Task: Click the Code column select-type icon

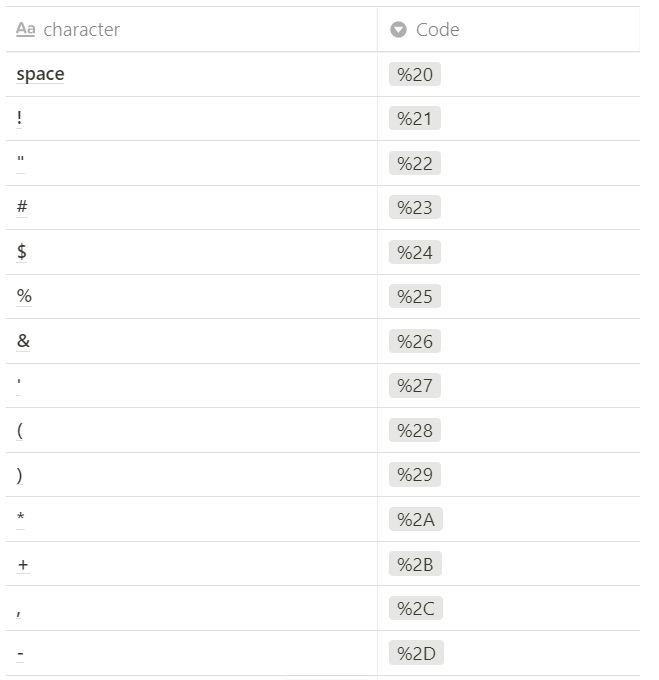Action: (398, 30)
